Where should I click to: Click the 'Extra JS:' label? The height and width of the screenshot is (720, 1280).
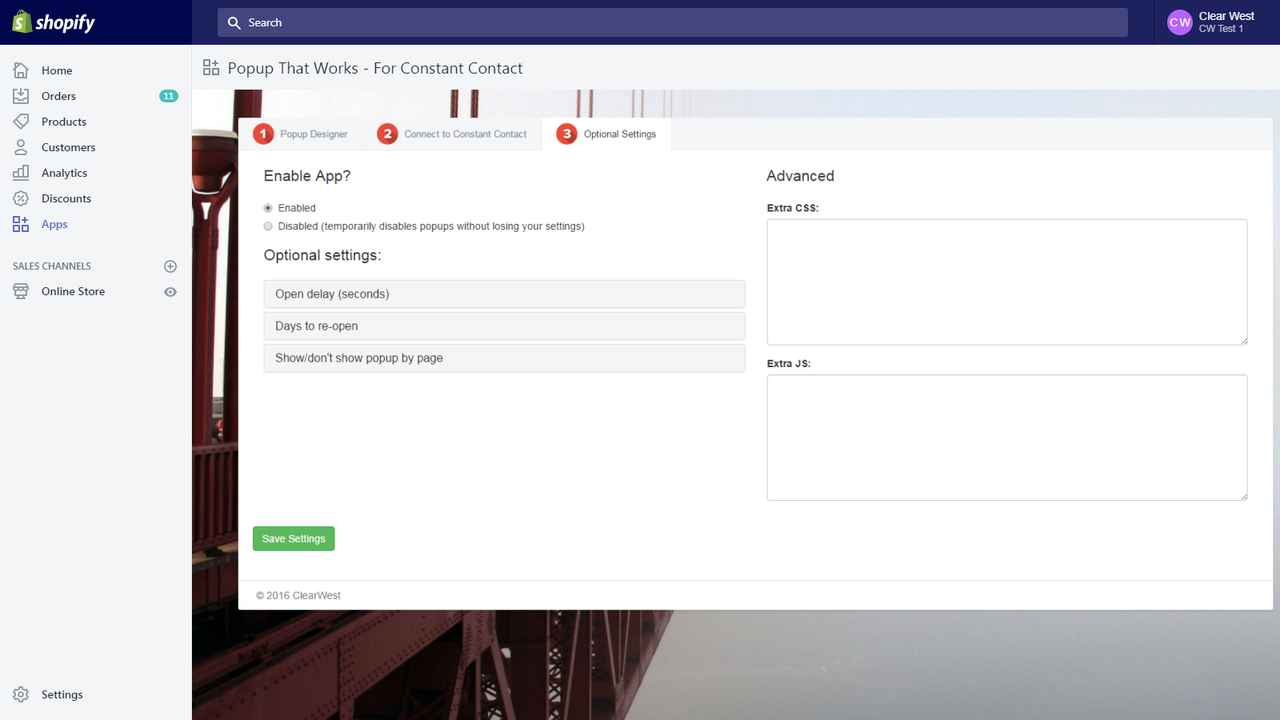tap(789, 364)
